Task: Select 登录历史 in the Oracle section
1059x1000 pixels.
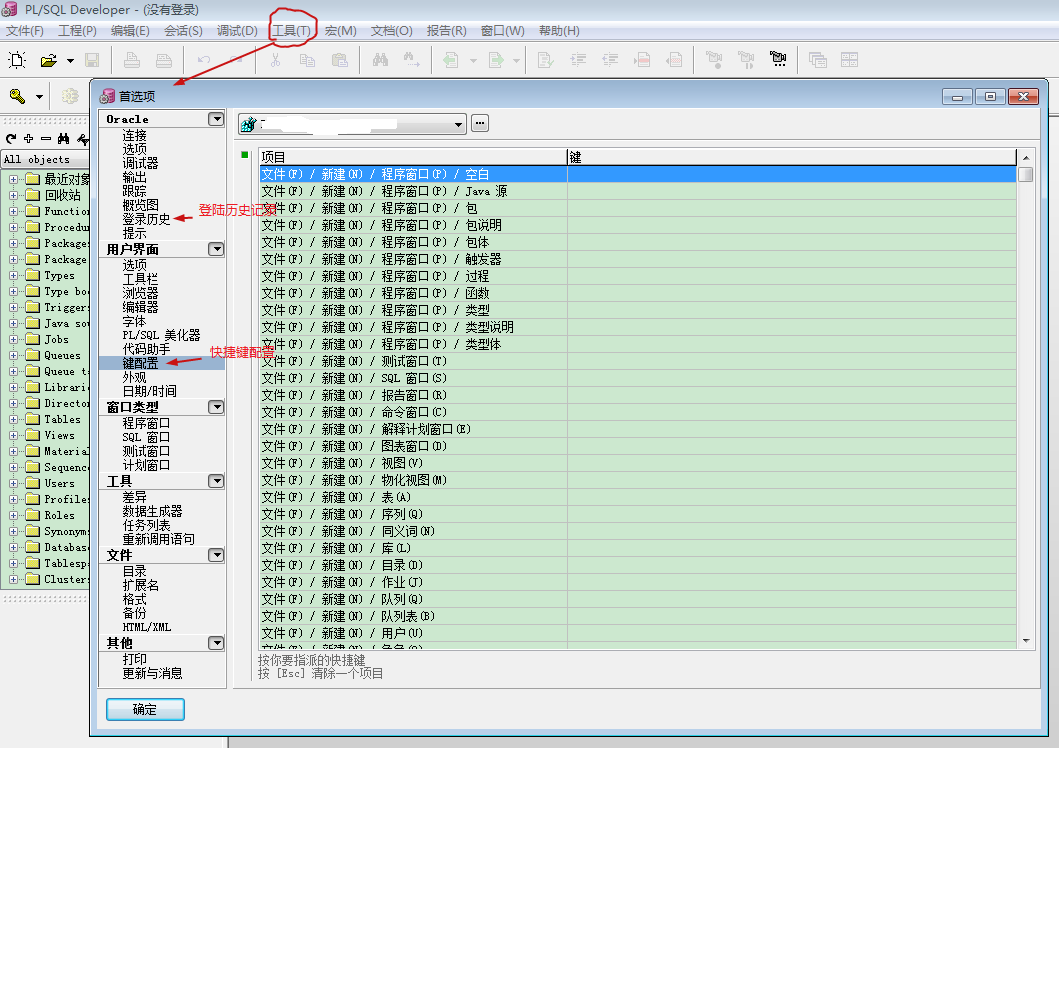Action: pyautogui.click(x=146, y=219)
